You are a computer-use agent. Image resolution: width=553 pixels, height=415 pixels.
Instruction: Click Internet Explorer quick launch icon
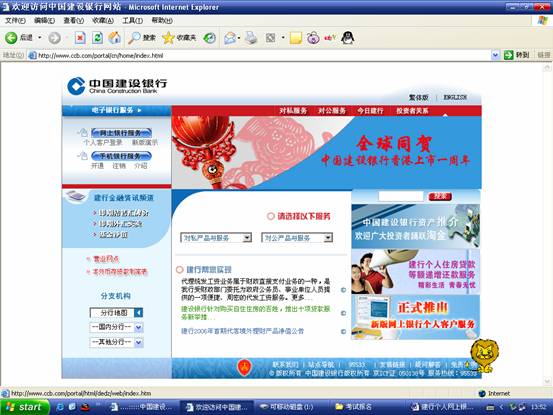pos(60,407)
